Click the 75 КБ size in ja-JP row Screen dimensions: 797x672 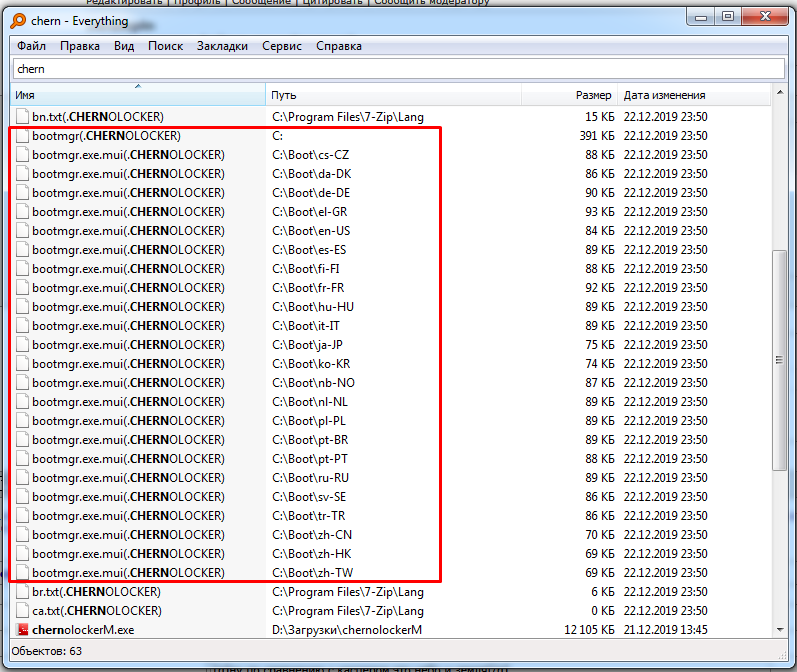pyautogui.click(x=600, y=345)
